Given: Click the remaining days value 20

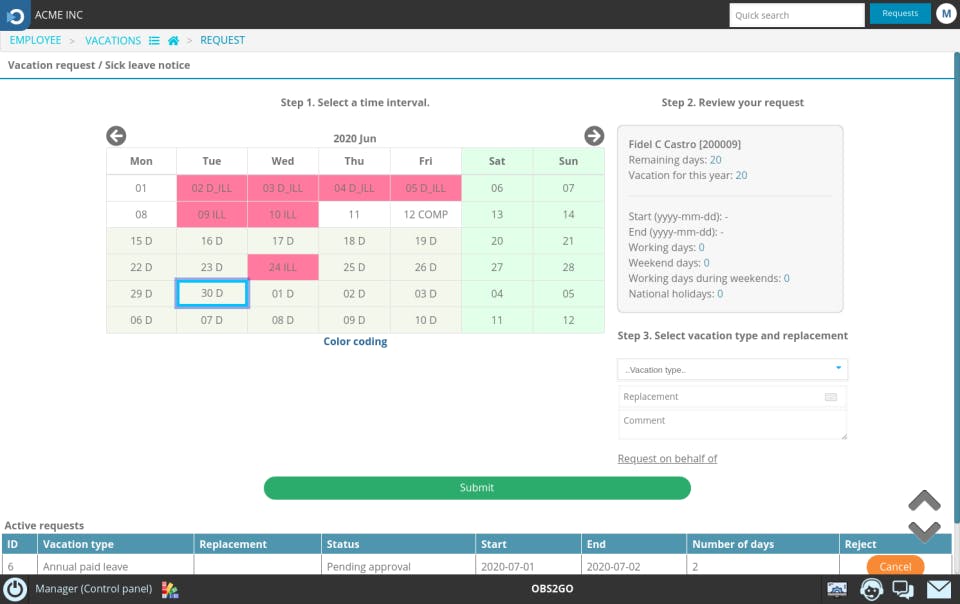Looking at the screenshot, I should (716, 160).
